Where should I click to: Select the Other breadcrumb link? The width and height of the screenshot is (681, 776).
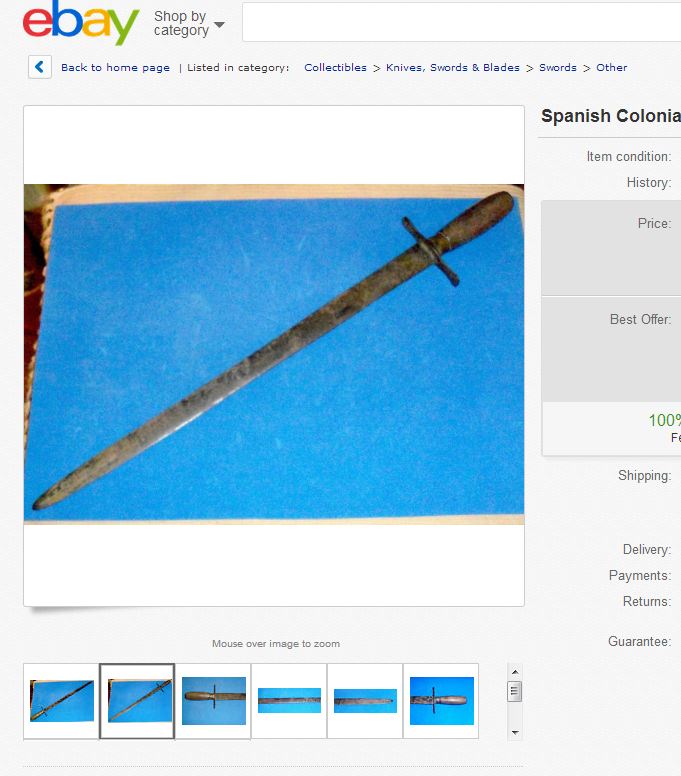611,67
